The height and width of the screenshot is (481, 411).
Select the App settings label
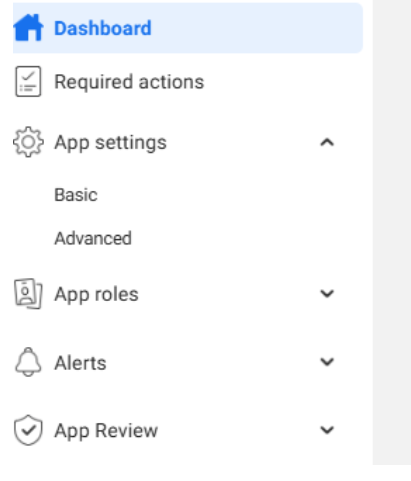pos(110,143)
